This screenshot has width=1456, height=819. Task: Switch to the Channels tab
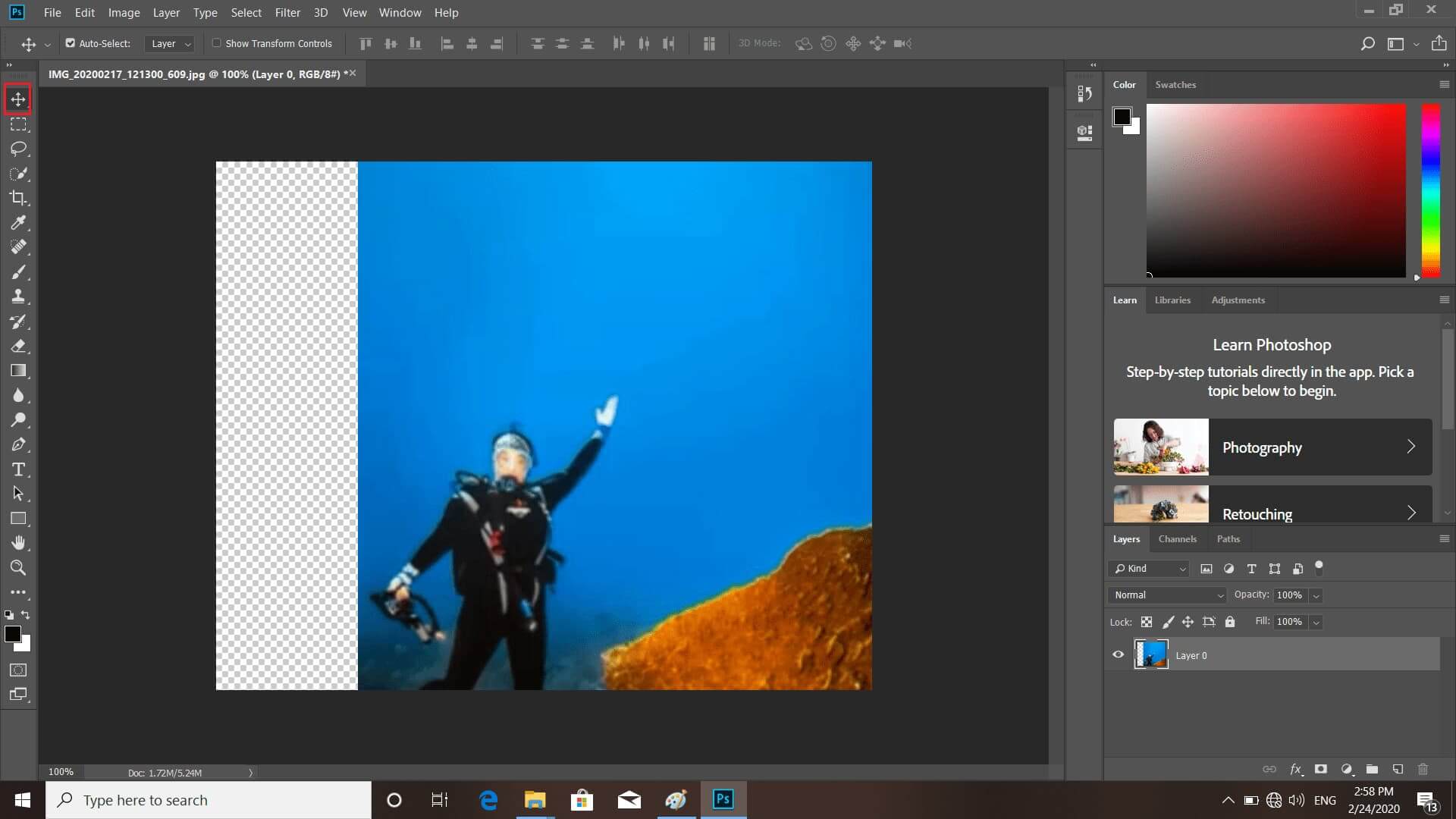pyautogui.click(x=1177, y=539)
